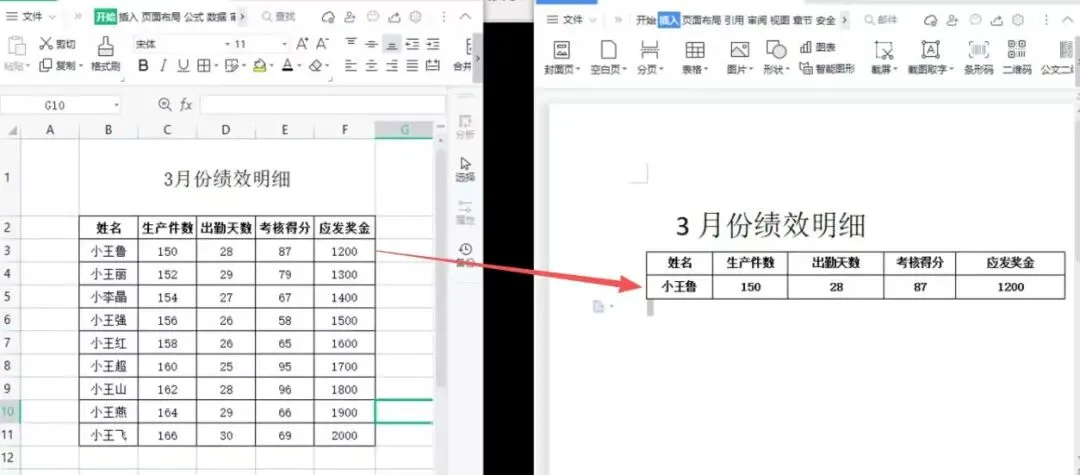
Task: Switch to 视图 tab in Writer
Action: pos(780,21)
